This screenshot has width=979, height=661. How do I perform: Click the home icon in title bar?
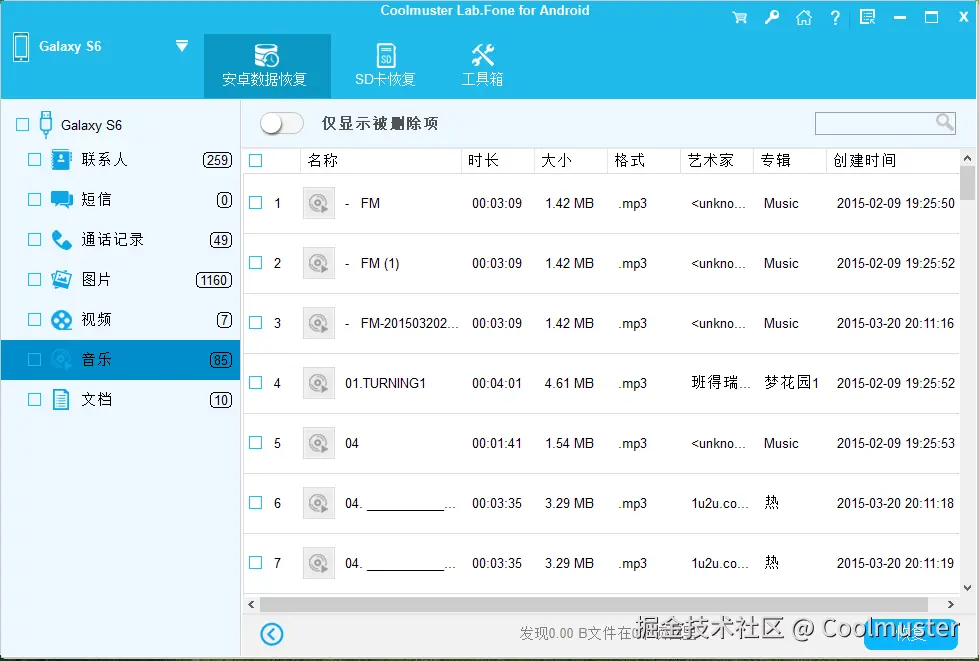click(x=803, y=17)
